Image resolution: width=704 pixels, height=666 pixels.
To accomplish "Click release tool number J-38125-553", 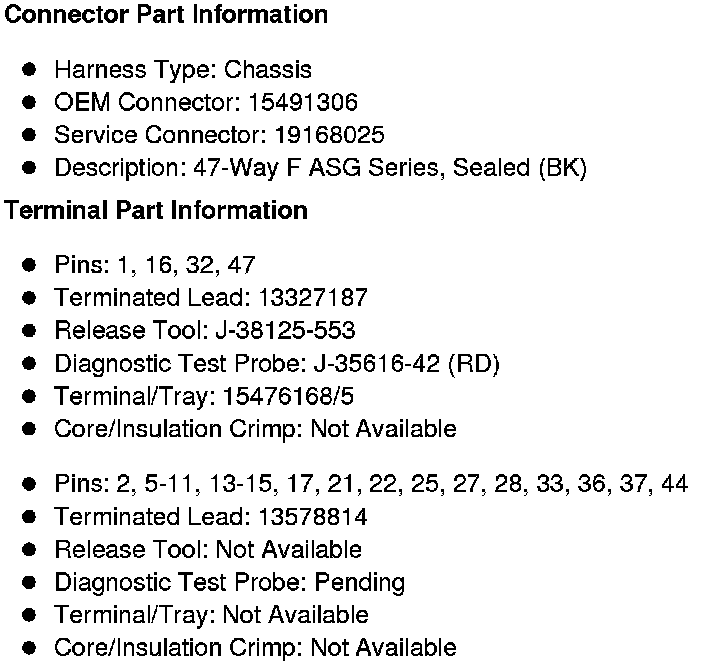I will 285,330.
